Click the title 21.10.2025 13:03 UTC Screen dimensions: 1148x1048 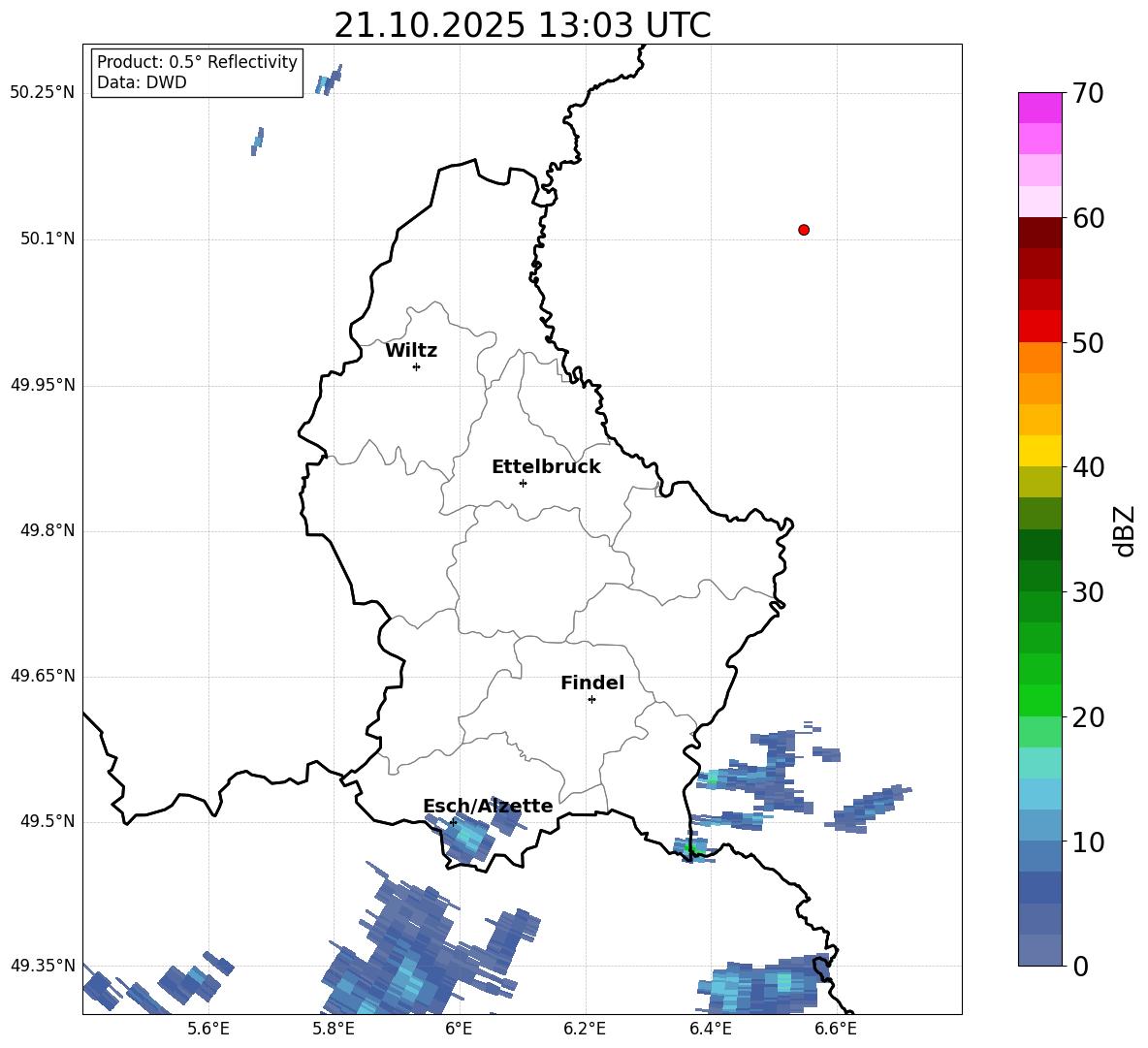(523, 25)
